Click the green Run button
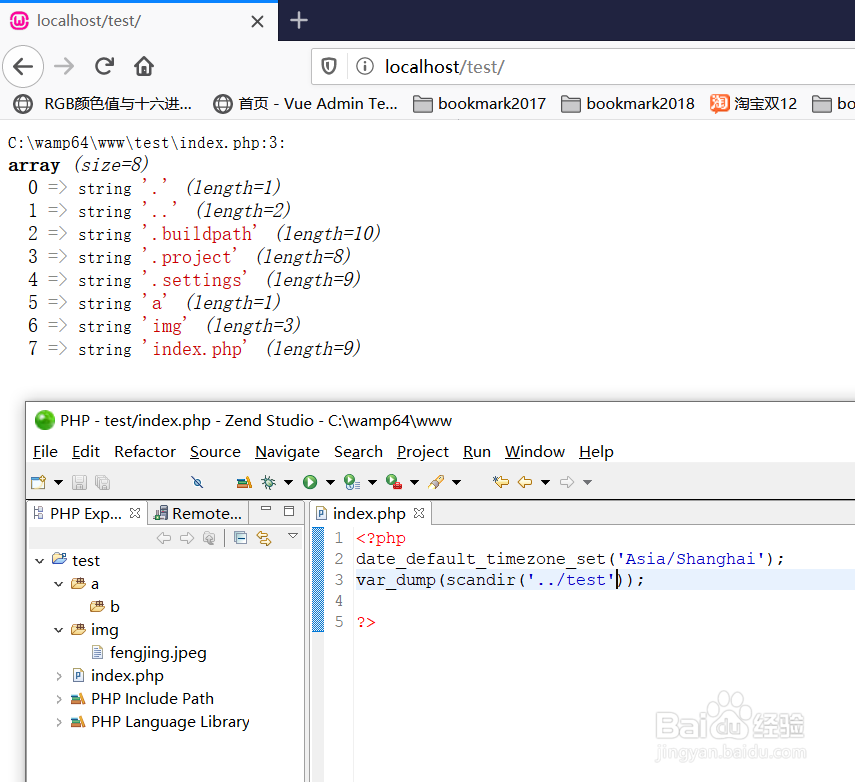Image resolution: width=855 pixels, height=782 pixels. 310,482
